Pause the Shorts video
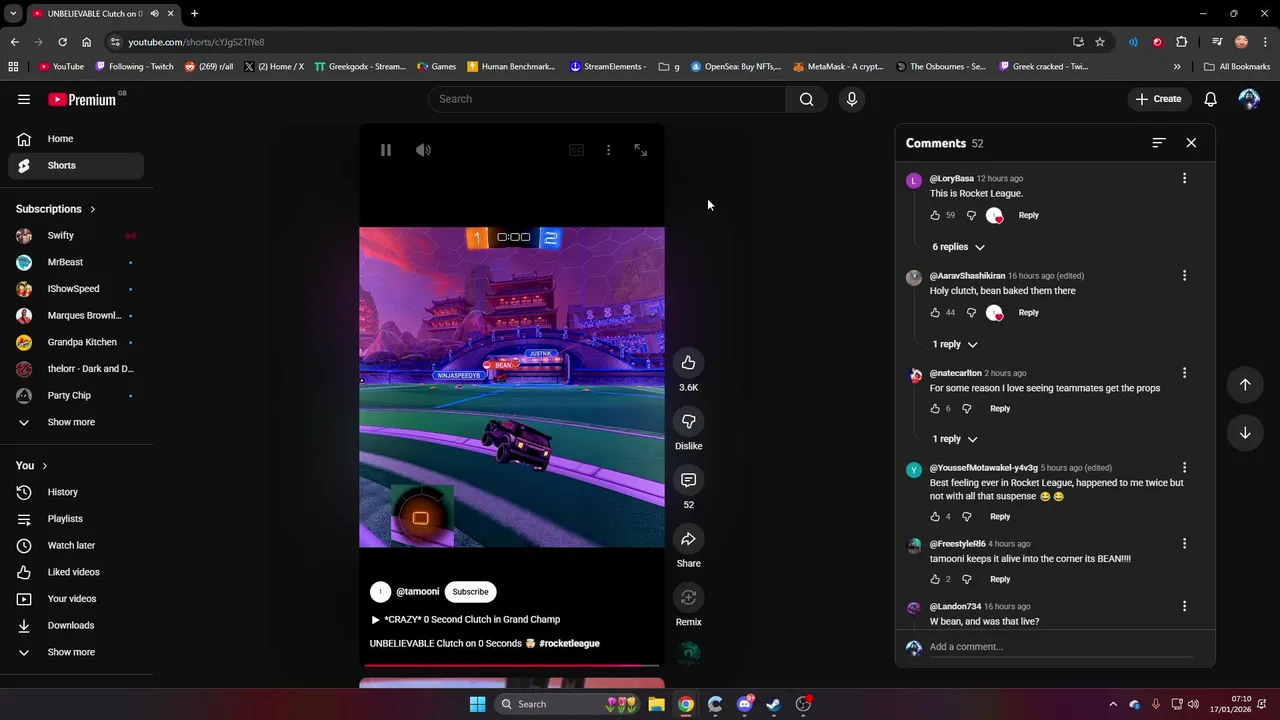Screen dimensions: 1280x720 click(x=386, y=150)
